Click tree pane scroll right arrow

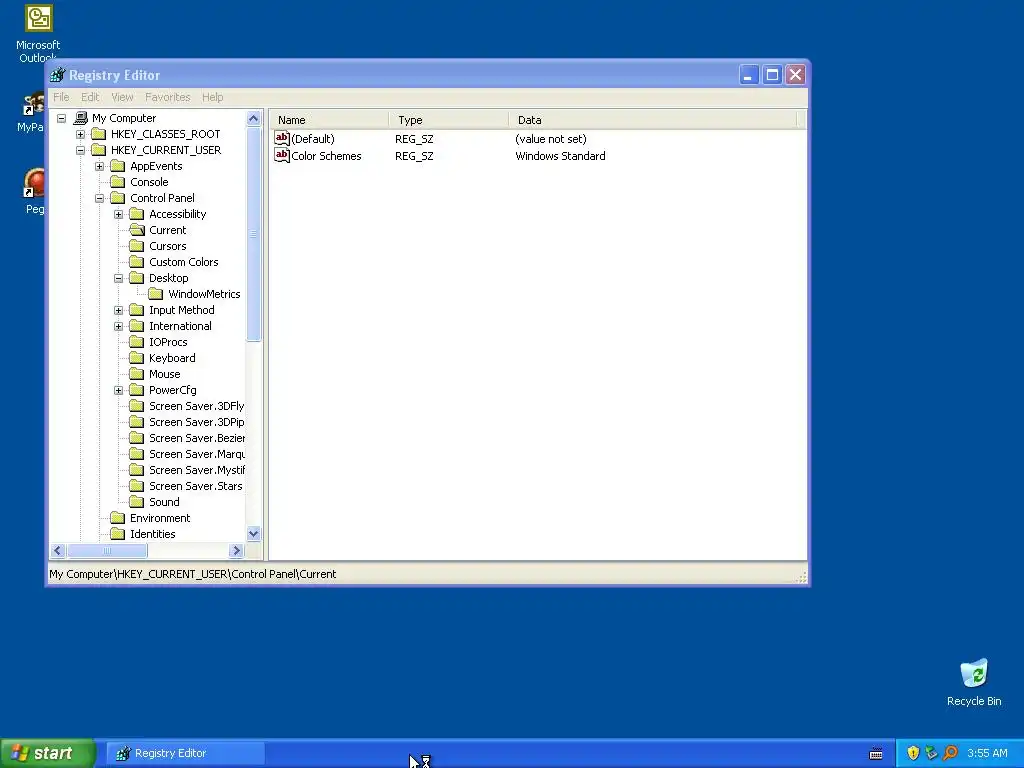pyautogui.click(x=236, y=551)
